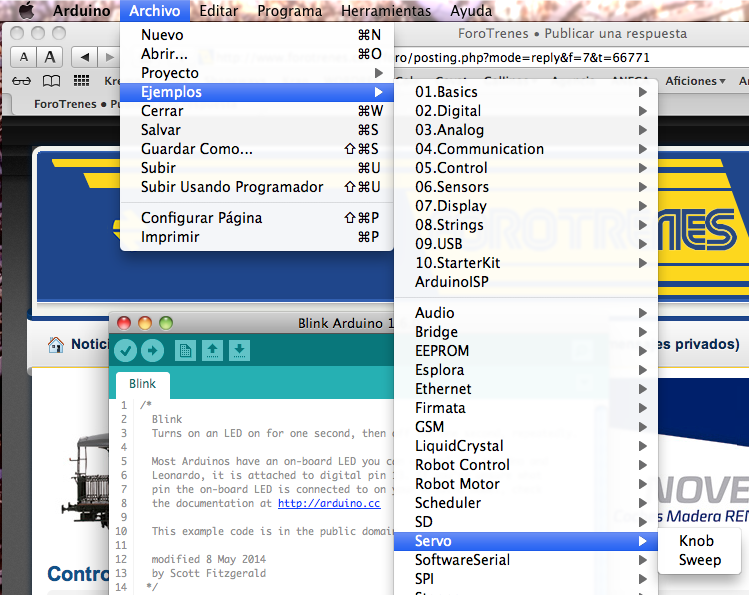749x595 pixels.
Task: Open the Bridge library examples
Action: 526,332
